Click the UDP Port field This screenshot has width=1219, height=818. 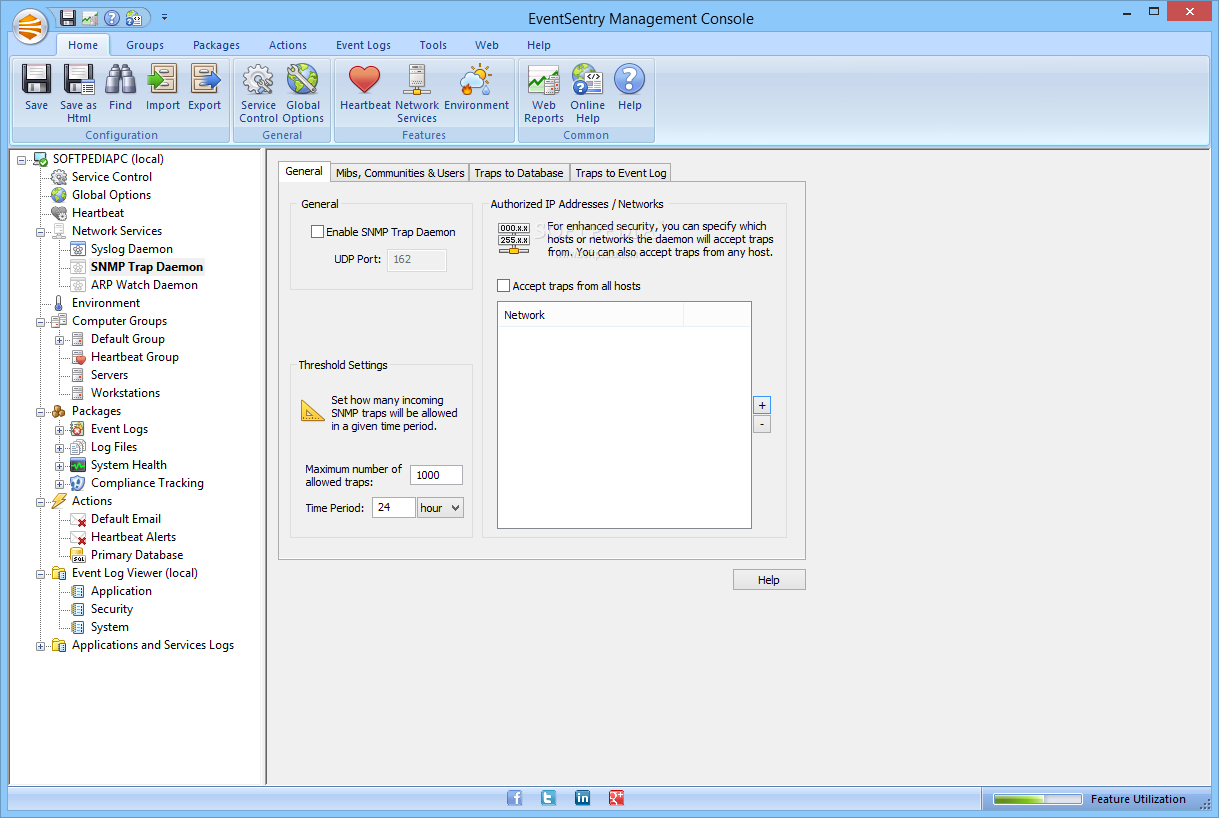[x=417, y=260]
